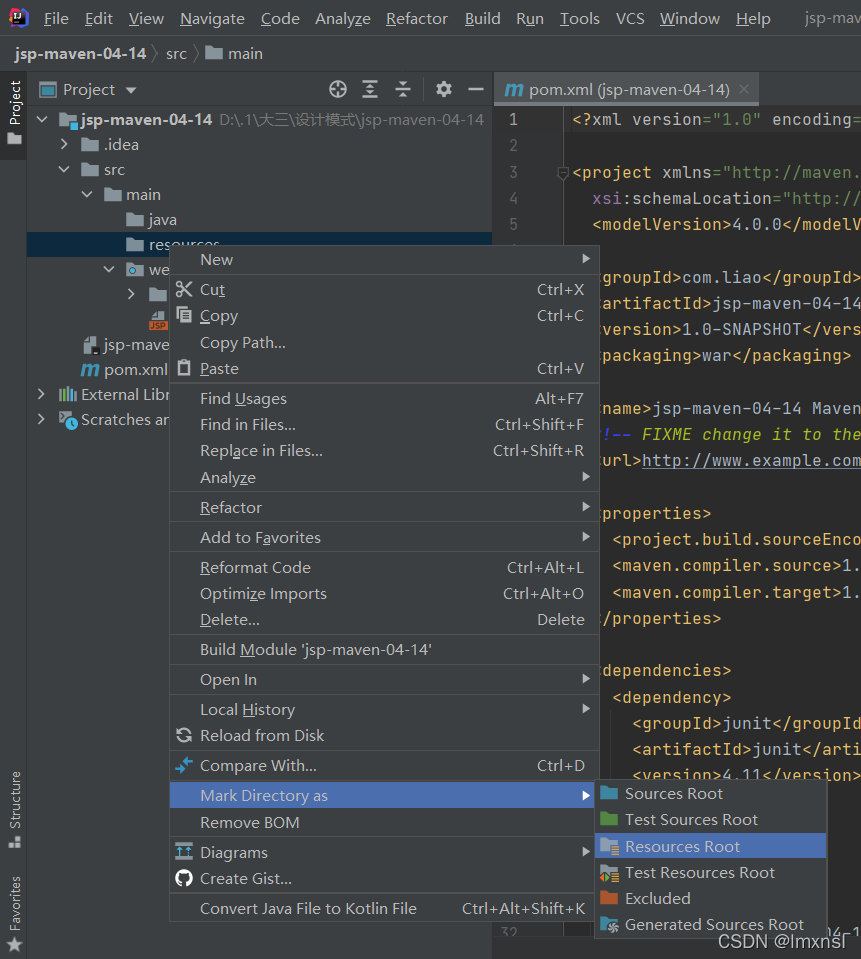Click Reformat Code menu entry

(384, 568)
